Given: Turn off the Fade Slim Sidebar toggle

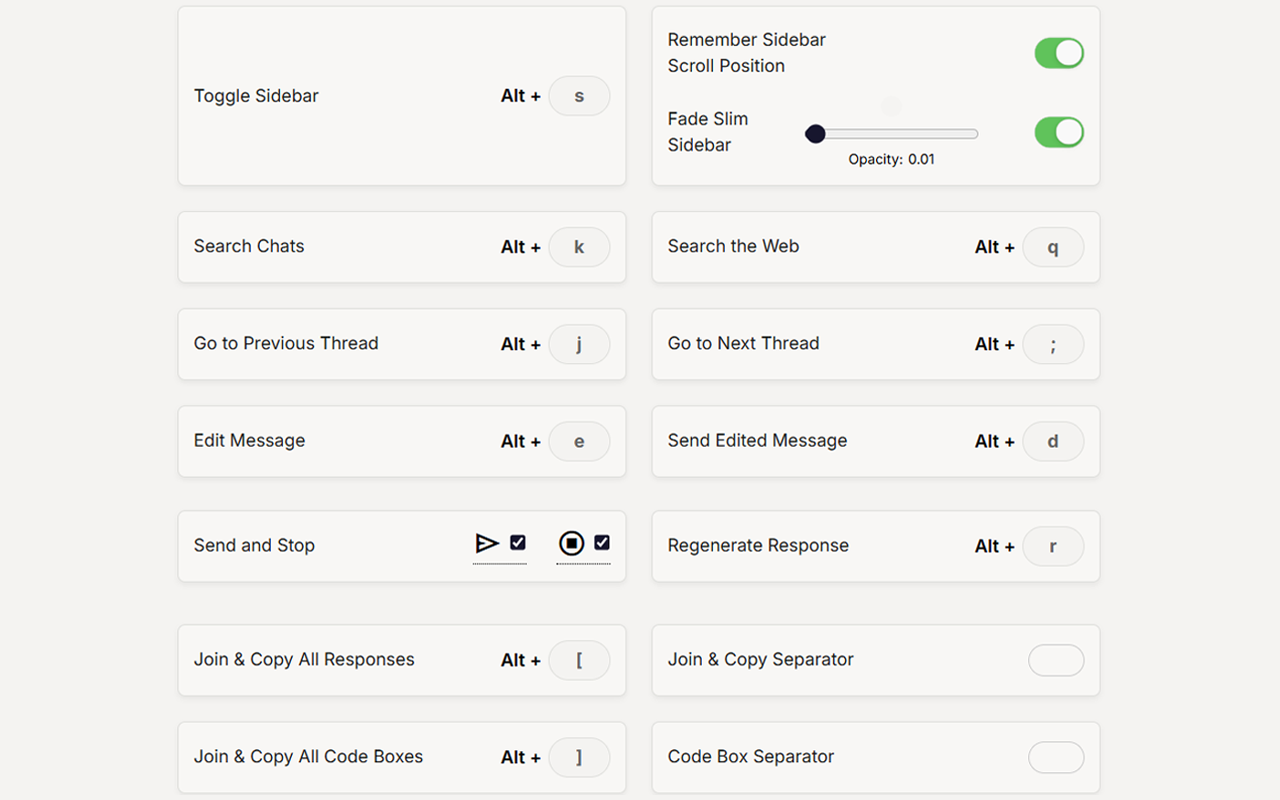Looking at the screenshot, I should (x=1059, y=132).
